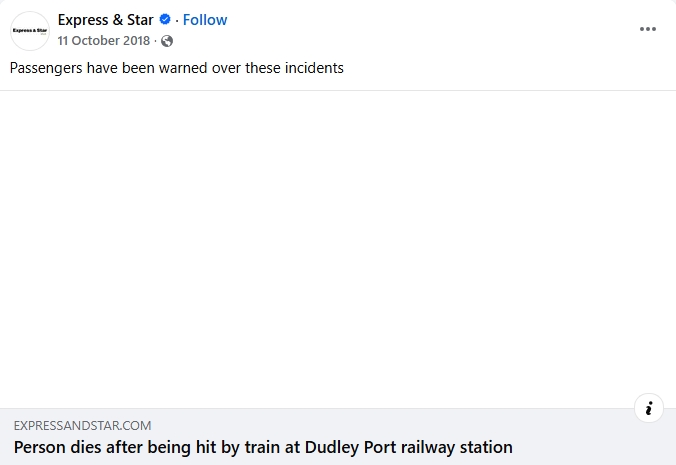
Task: Click the globe public audience icon
Action: (x=167, y=41)
